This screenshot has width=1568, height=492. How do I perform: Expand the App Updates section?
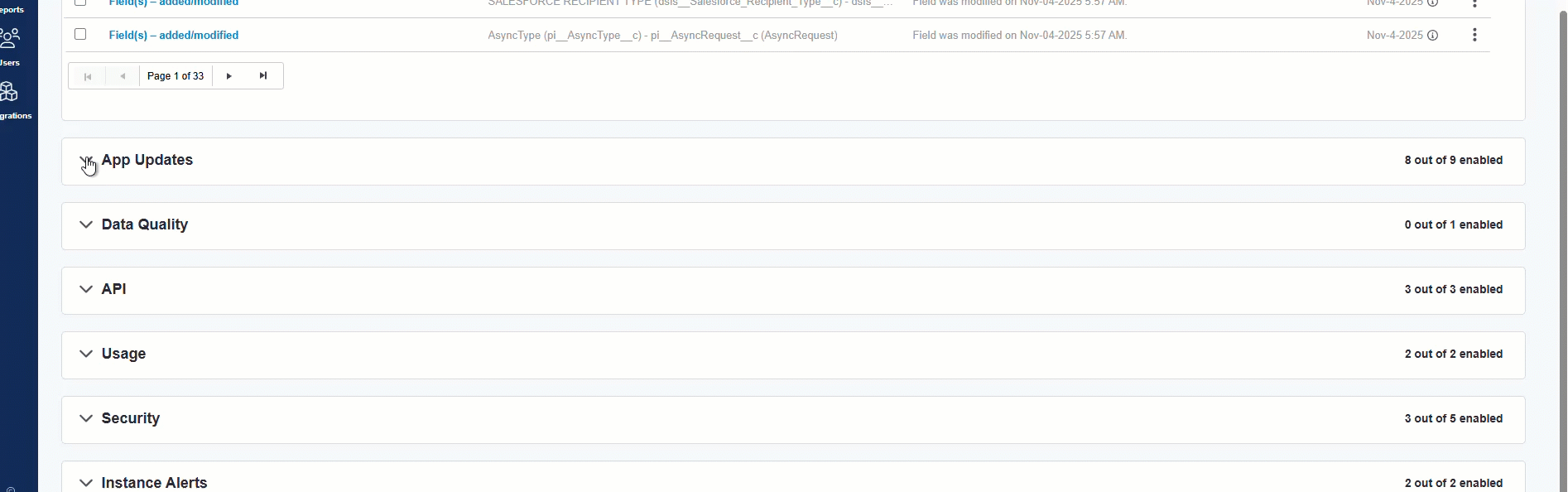(x=86, y=161)
